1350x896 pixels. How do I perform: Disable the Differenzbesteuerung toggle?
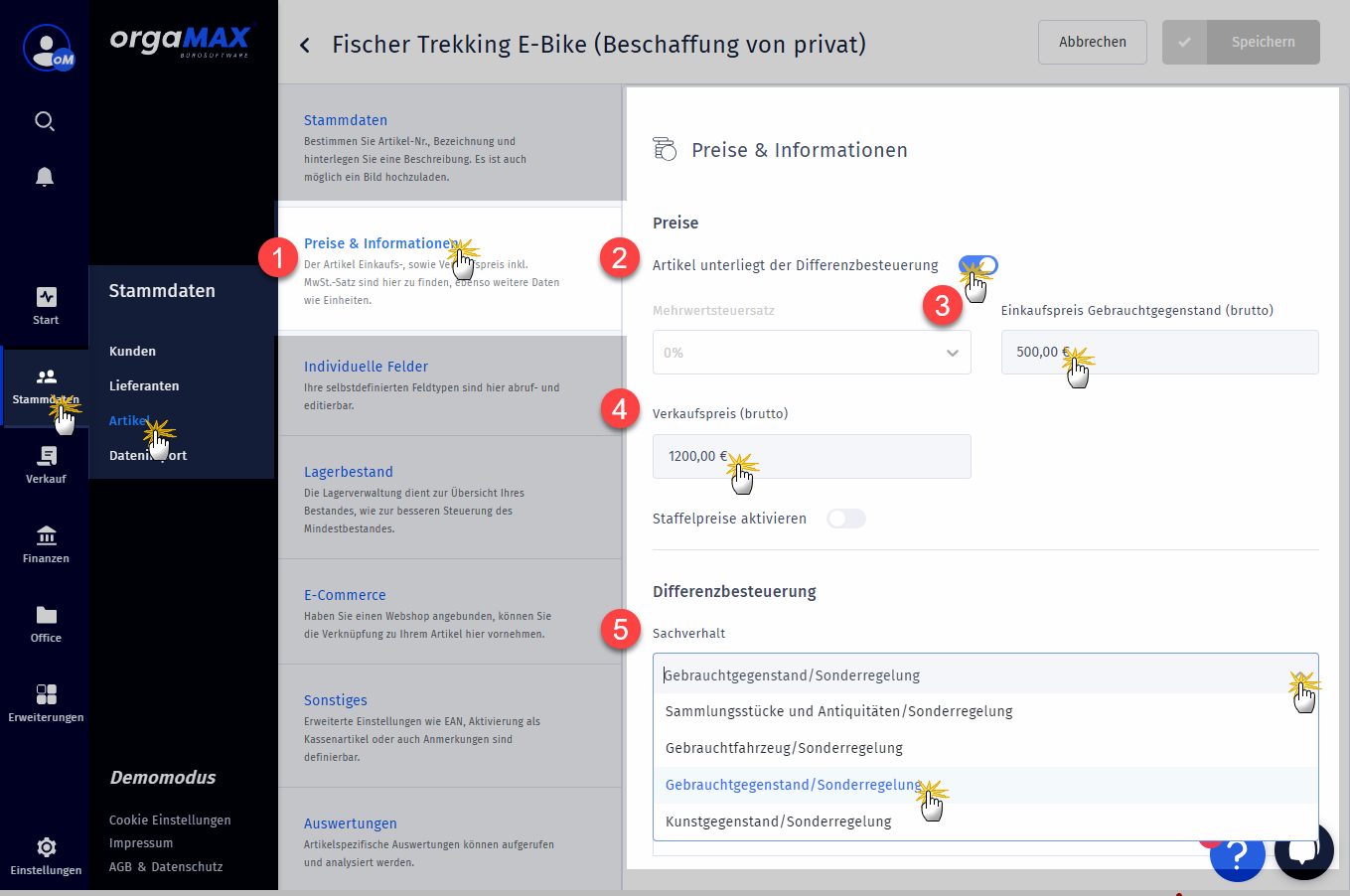point(978,265)
